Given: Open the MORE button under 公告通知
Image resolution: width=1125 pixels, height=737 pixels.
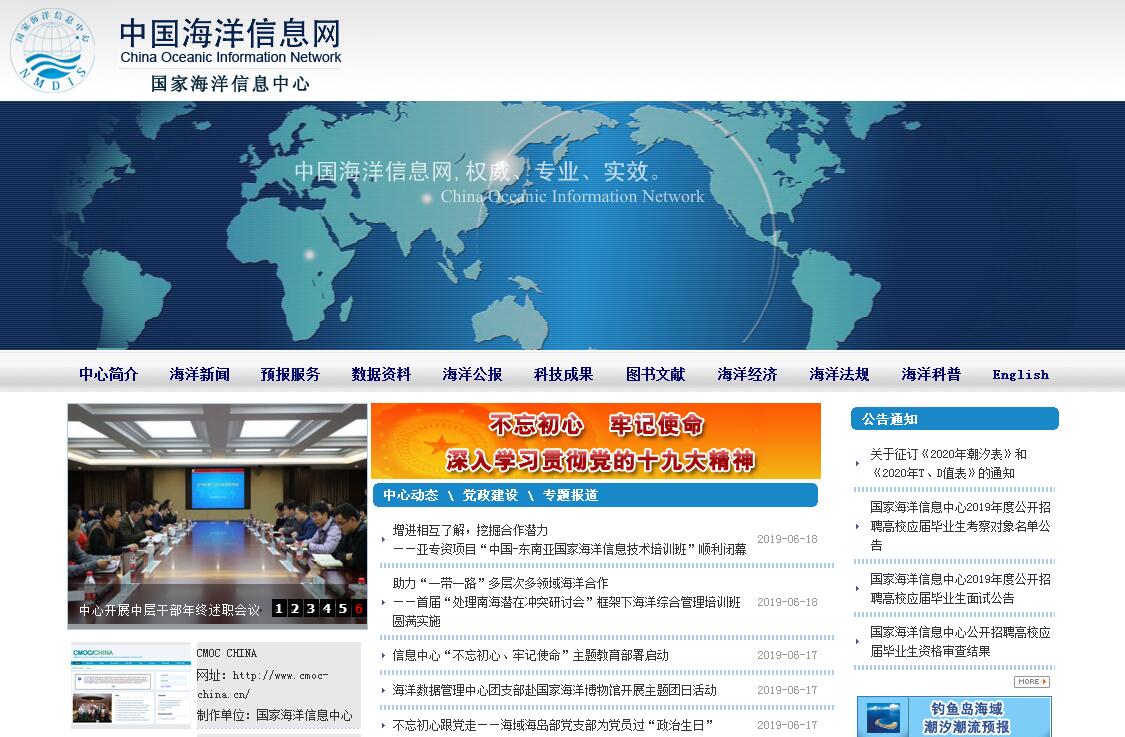Looking at the screenshot, I should [1031, 682].
